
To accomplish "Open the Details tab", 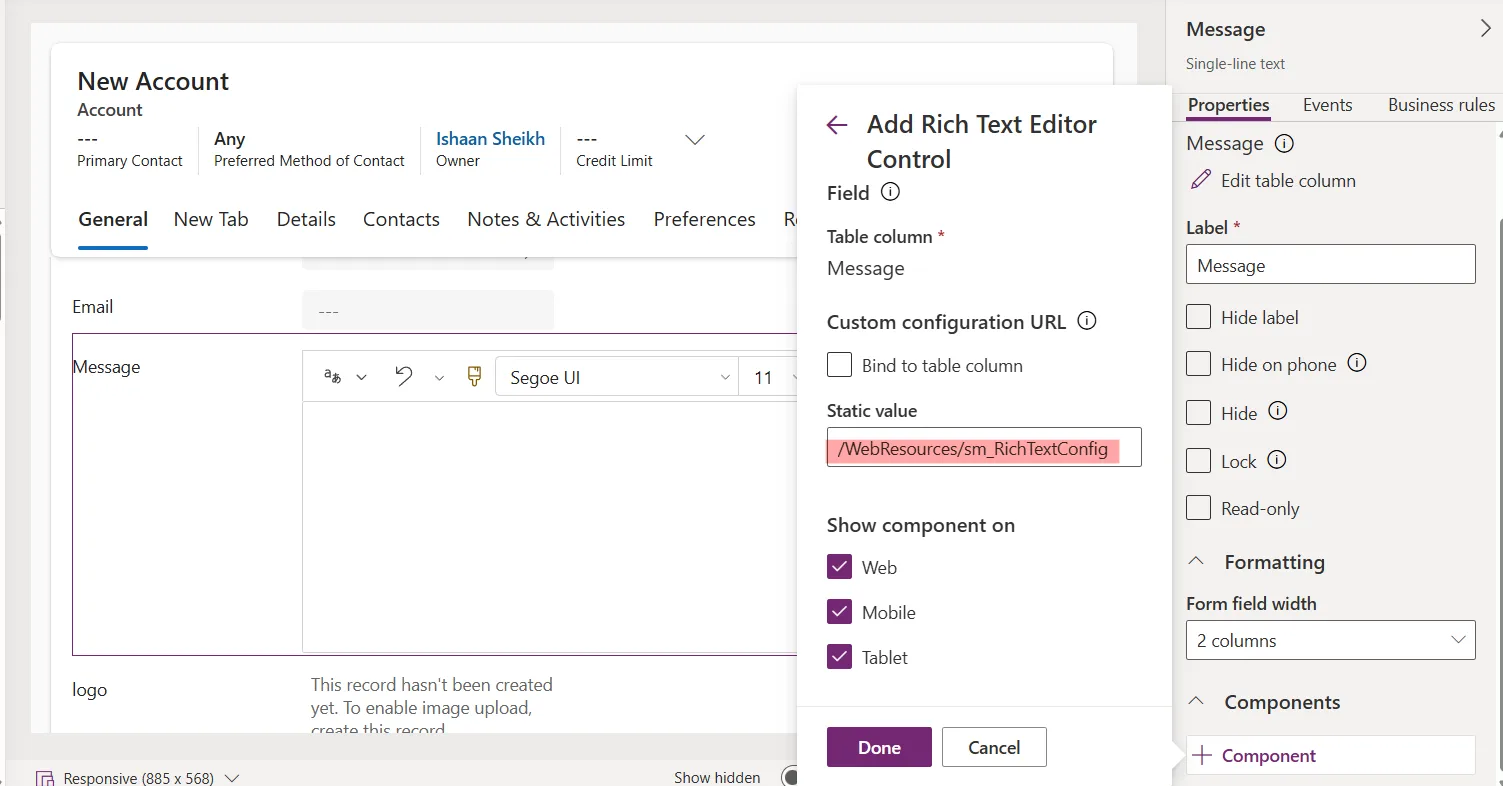I will click(306, 219).
